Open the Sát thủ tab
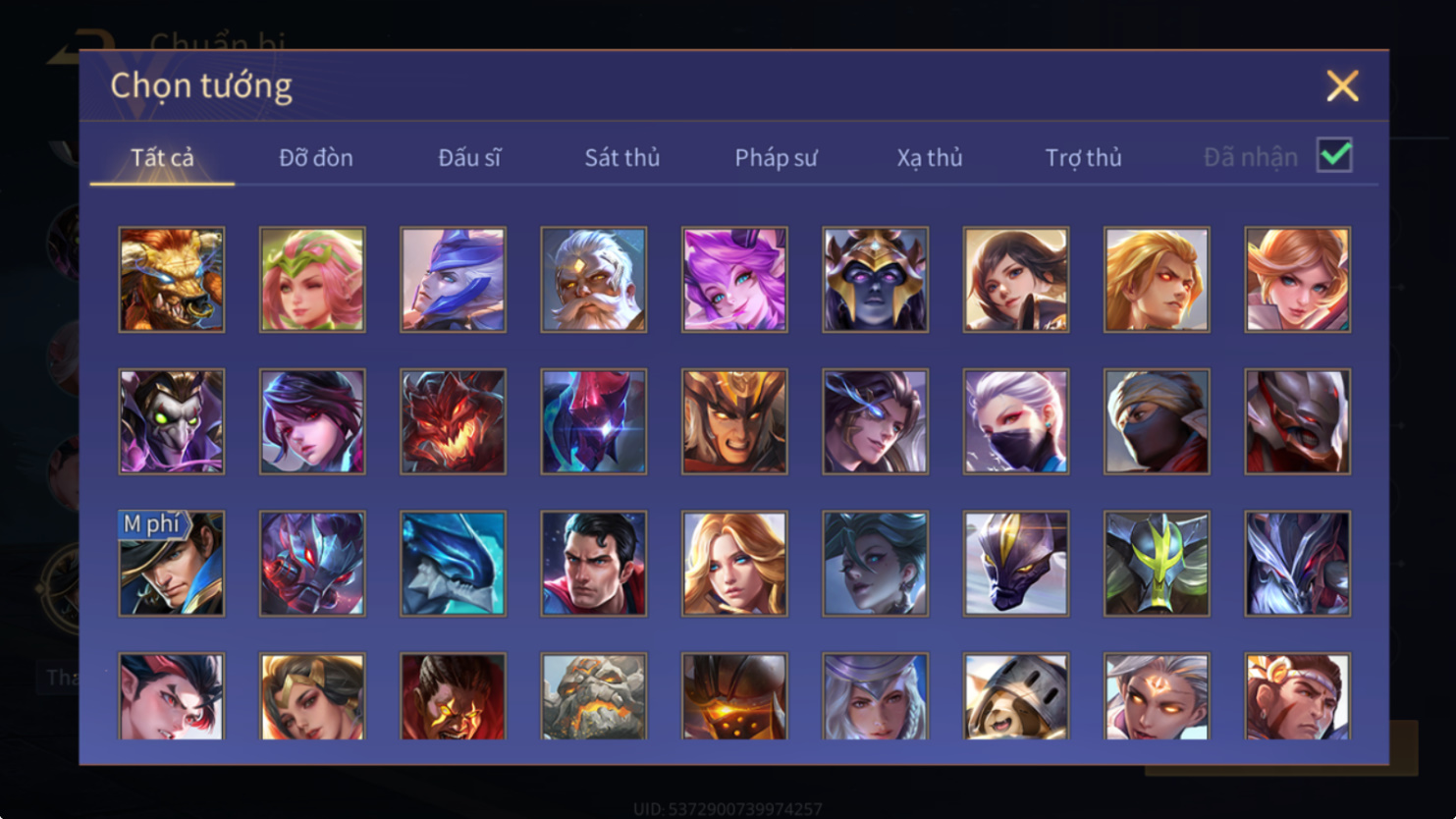Image resolution: width=1456 pixels, height=819 pixels. pyautogui.click(x=622, y=157)
